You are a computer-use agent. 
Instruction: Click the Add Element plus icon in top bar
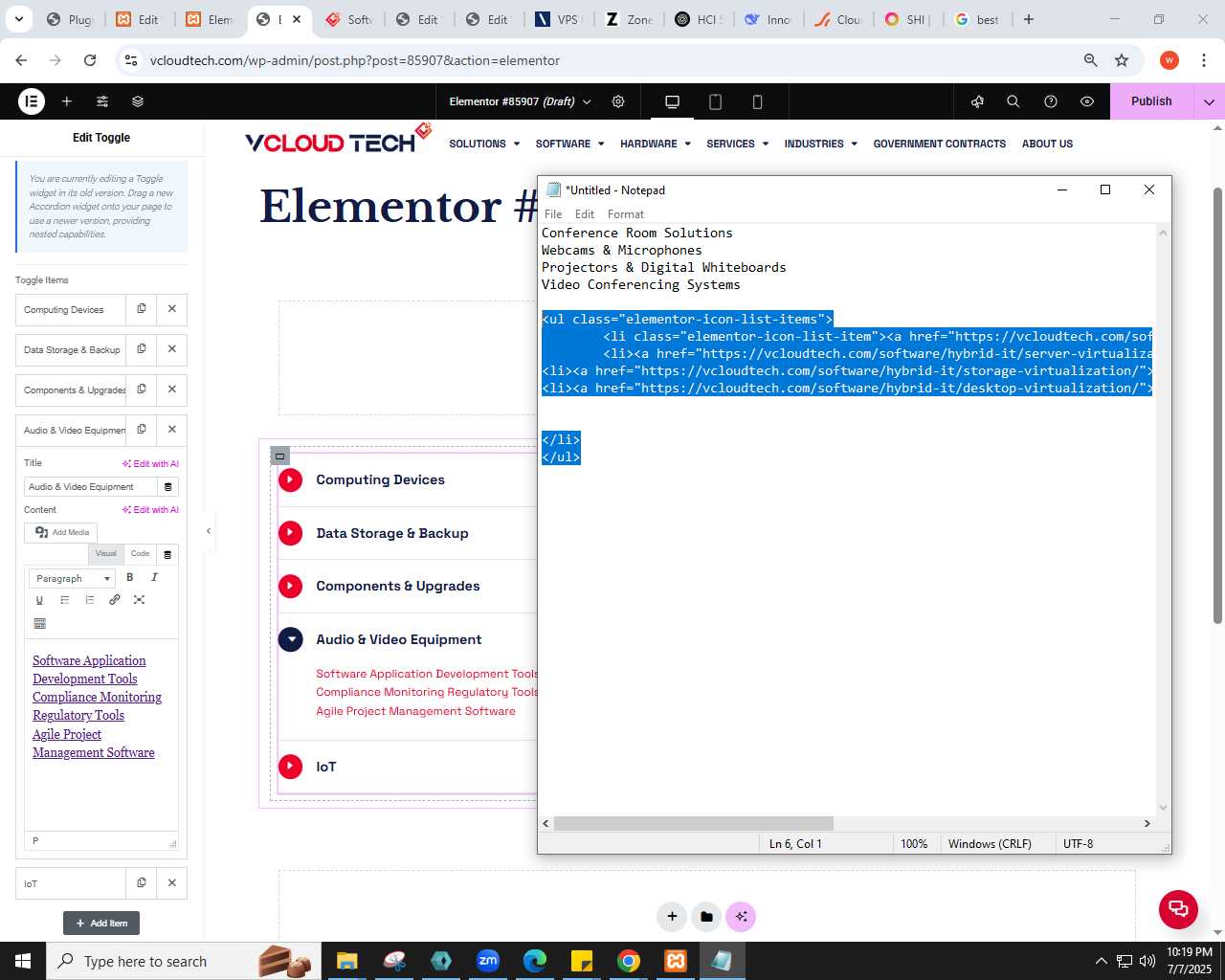click(x=67, y=101)
